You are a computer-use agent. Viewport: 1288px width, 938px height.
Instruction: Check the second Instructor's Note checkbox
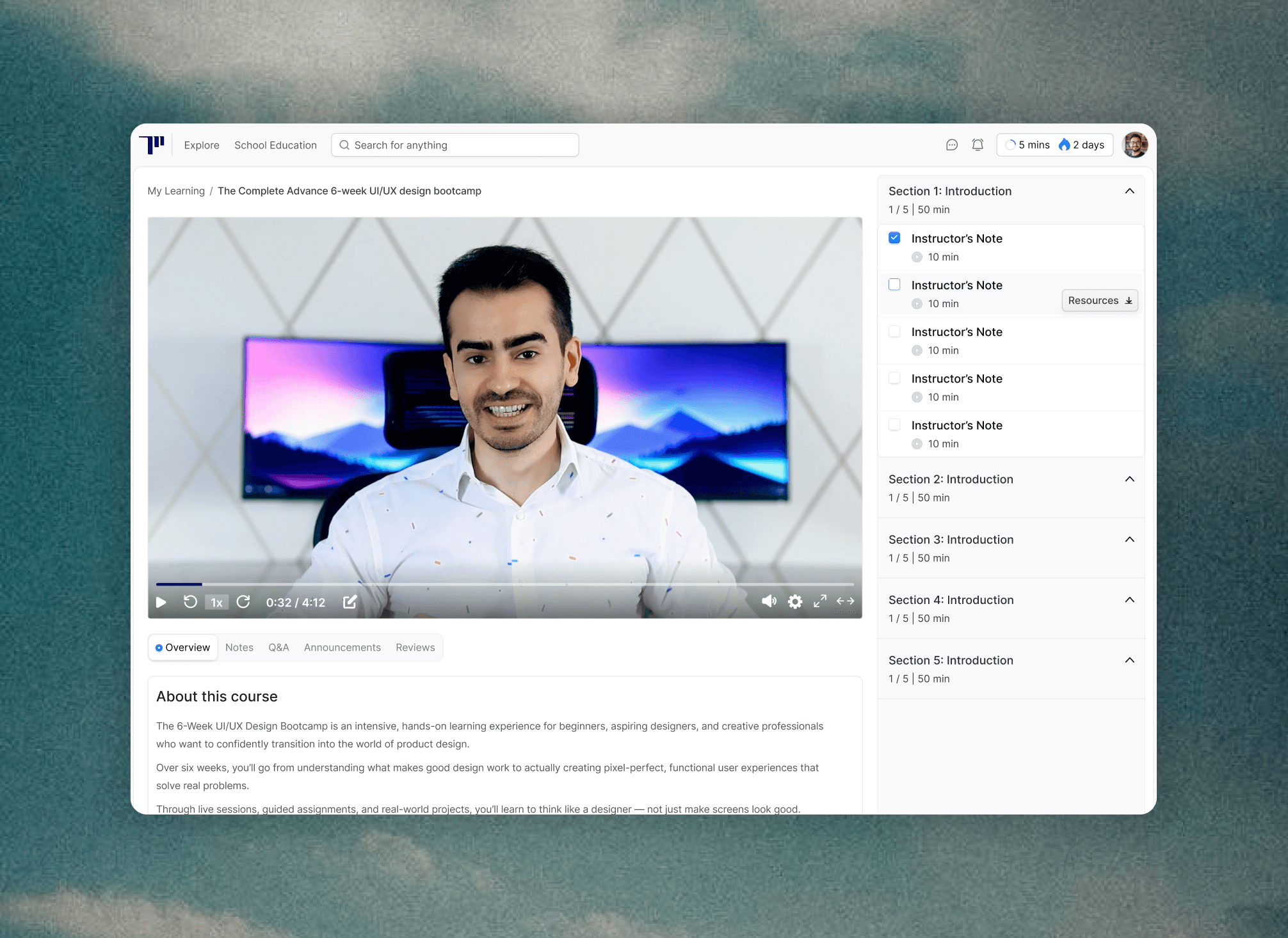894,285
